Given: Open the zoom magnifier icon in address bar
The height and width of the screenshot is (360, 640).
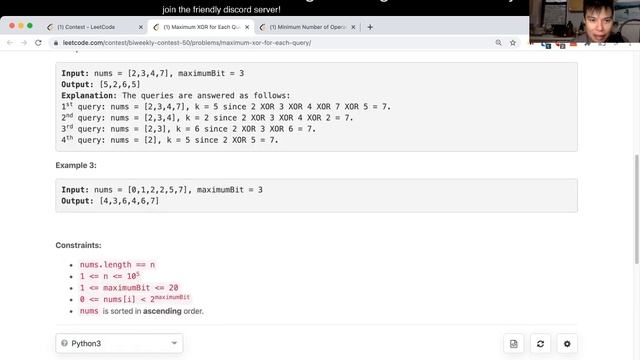Looking at the screenshot, I should coord(498,42).
